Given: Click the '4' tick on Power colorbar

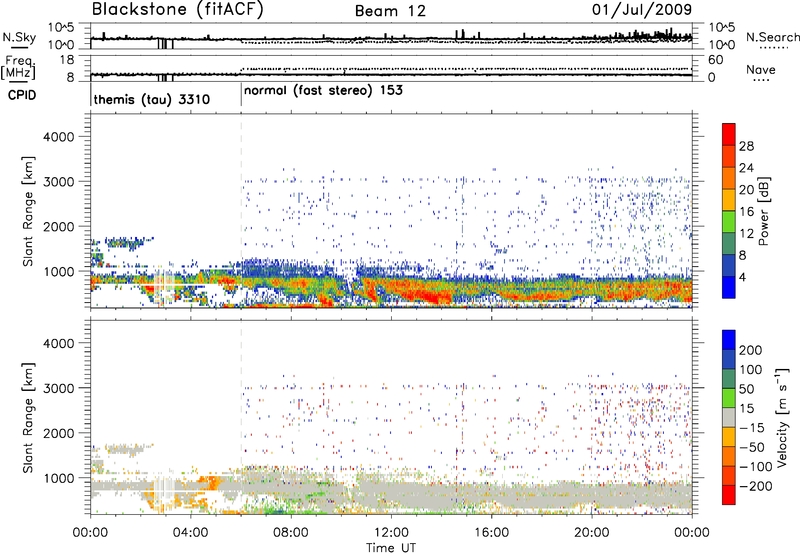Looking at the screenshot, I should [x=742, y=278].
